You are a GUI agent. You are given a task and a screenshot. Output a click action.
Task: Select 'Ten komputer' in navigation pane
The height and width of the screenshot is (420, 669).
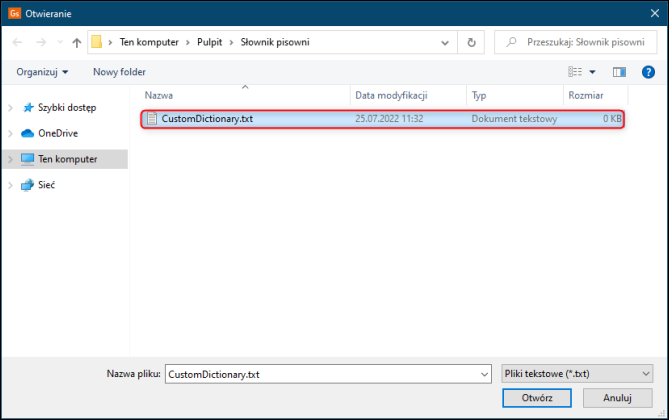coord(67,159)
